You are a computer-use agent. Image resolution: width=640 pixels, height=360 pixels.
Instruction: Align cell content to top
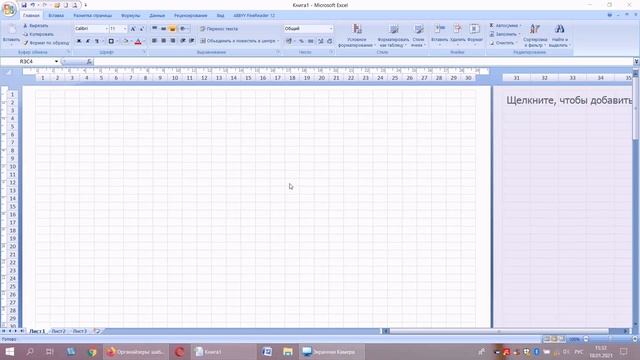[154, 29]
